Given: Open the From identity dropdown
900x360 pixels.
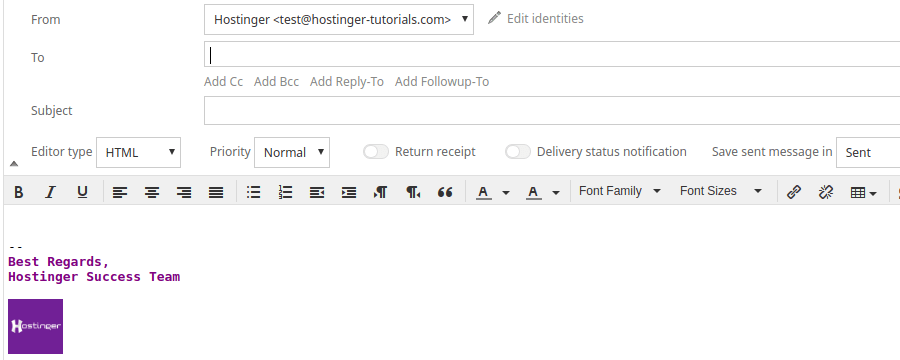Looking at the screenshot, I should click(339, 20).
